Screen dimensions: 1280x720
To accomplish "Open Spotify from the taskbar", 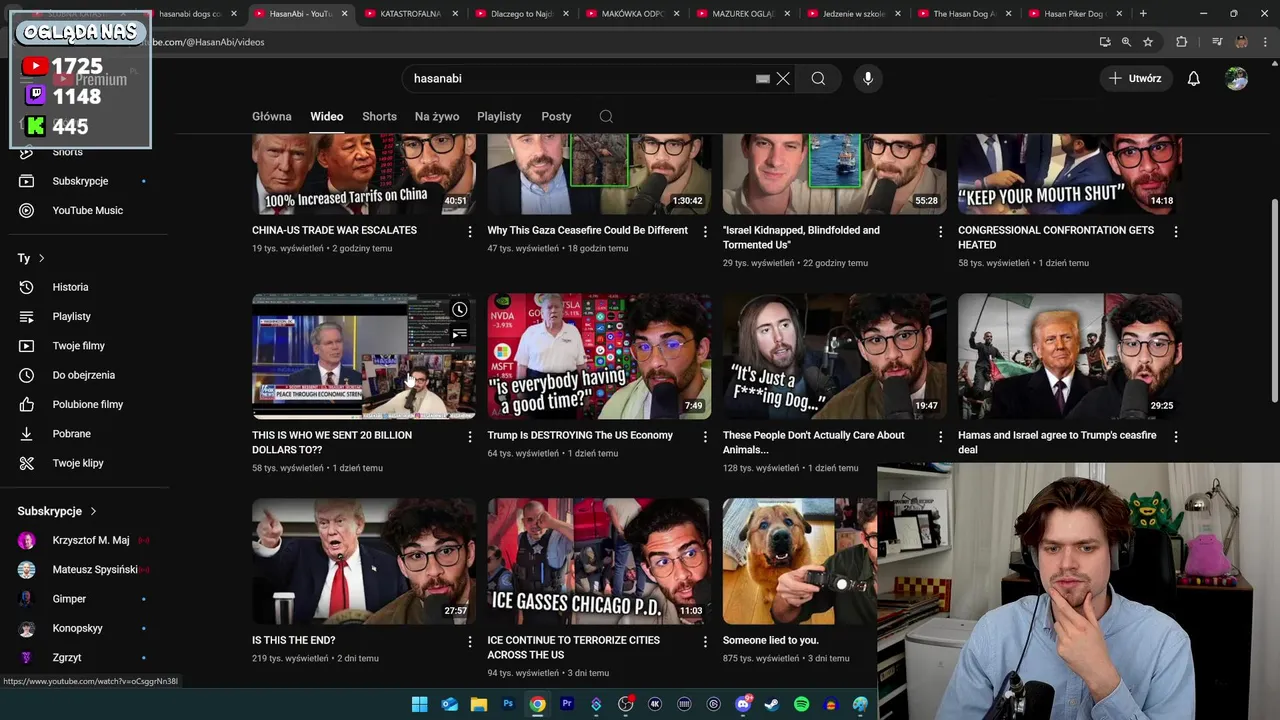I will click(801, 704).
